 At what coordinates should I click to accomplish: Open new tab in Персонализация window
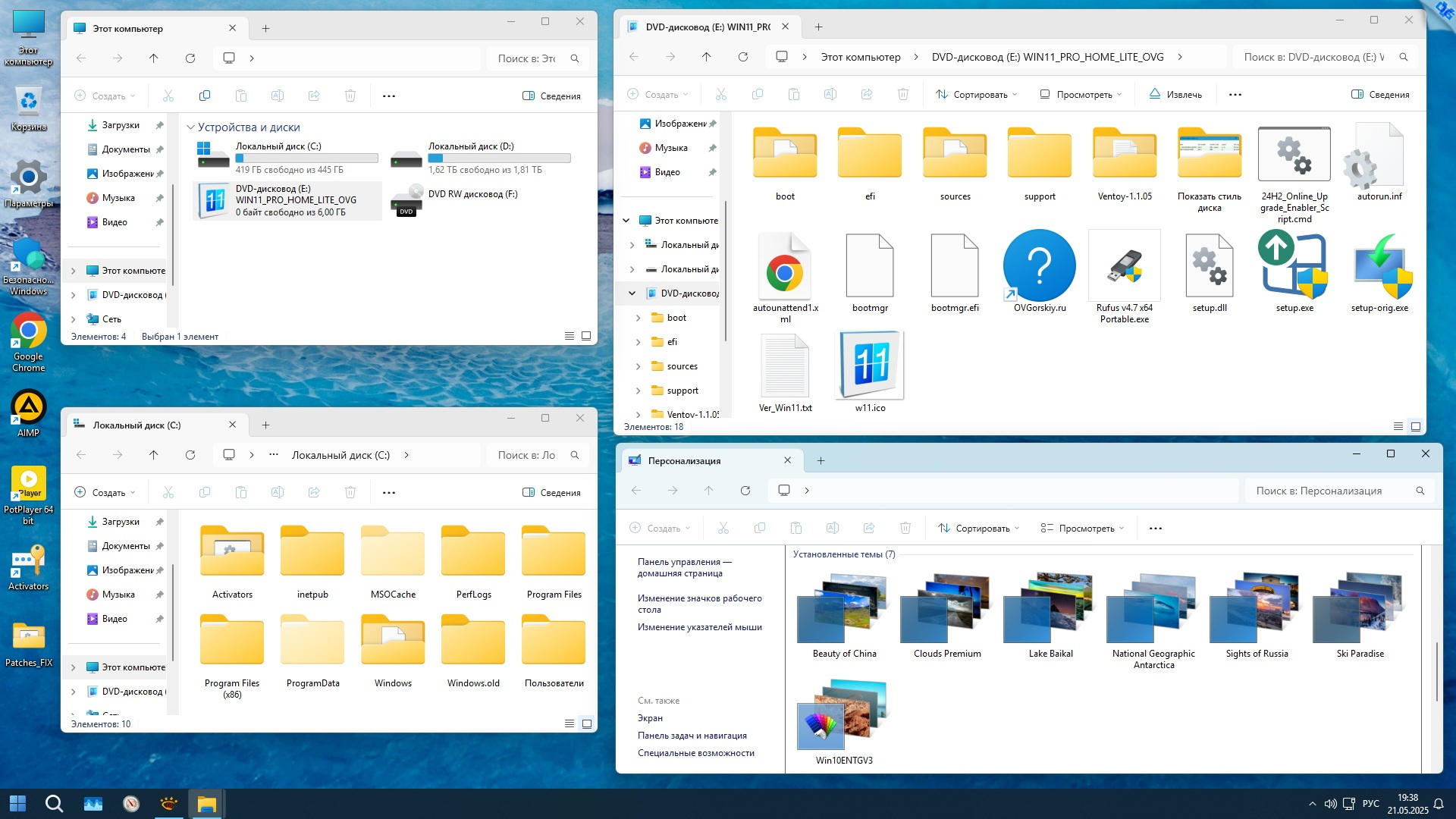click(x=821, y=461)
